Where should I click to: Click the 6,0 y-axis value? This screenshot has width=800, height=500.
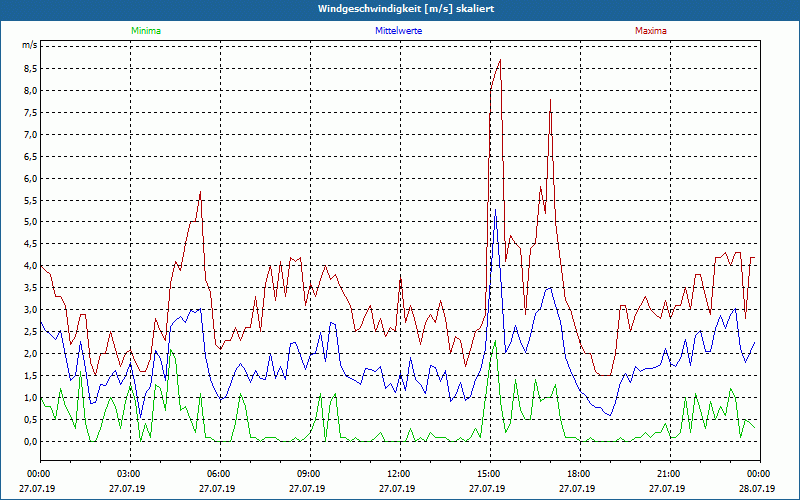pos(30,179)
